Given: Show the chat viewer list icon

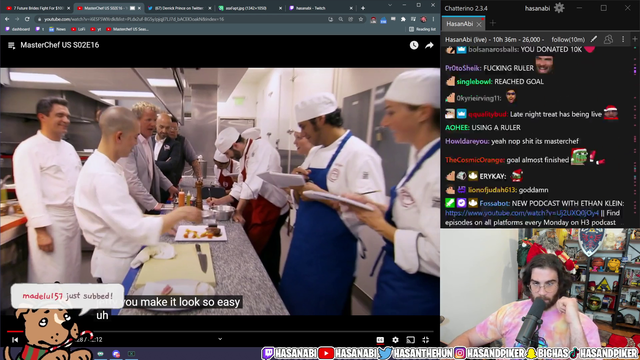Looking at the screenshot, I should 608,40.
